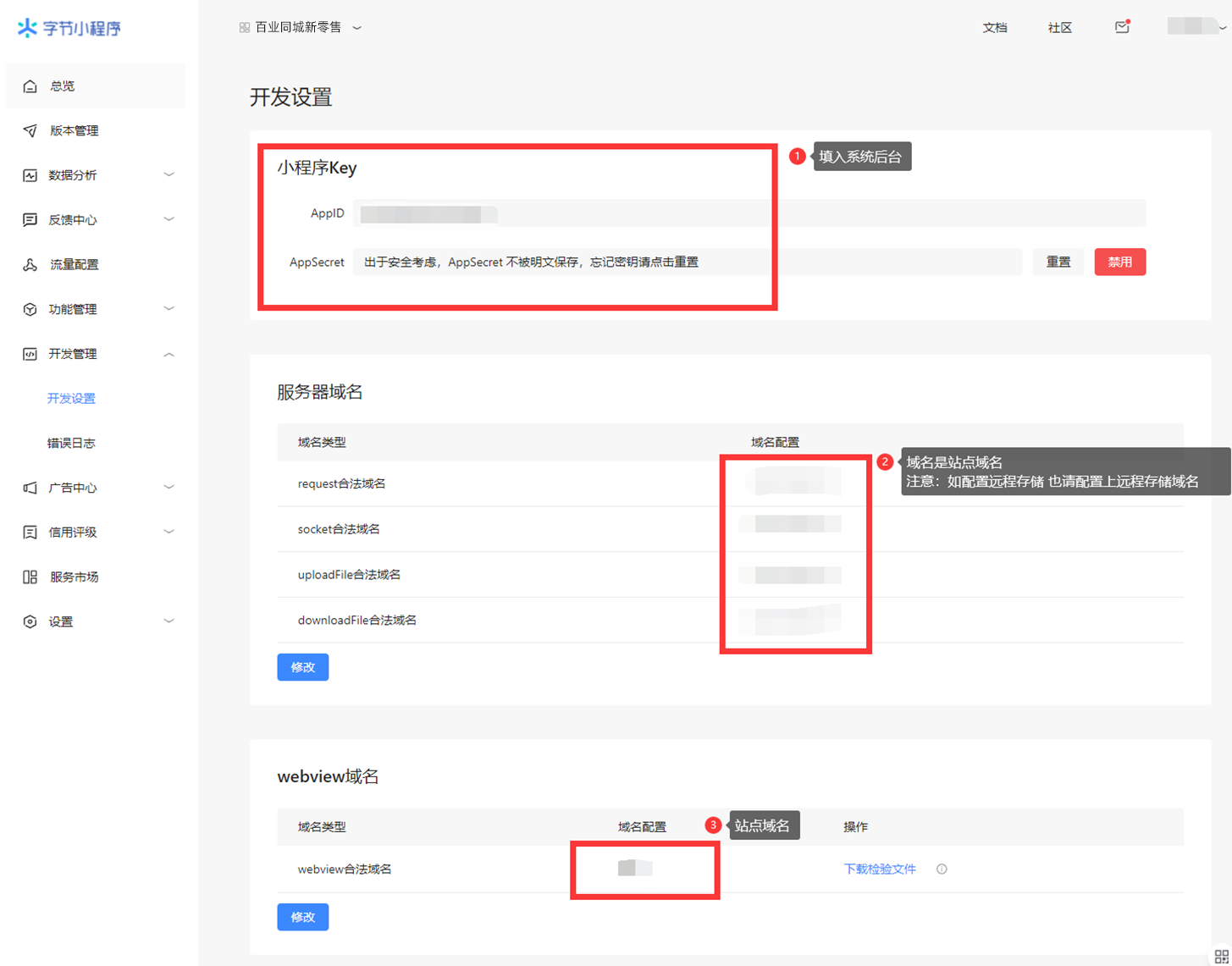The height and width of the screenshot is (966, 1232).
Task: Open the mail notification icon
Action: point(1122,27)
